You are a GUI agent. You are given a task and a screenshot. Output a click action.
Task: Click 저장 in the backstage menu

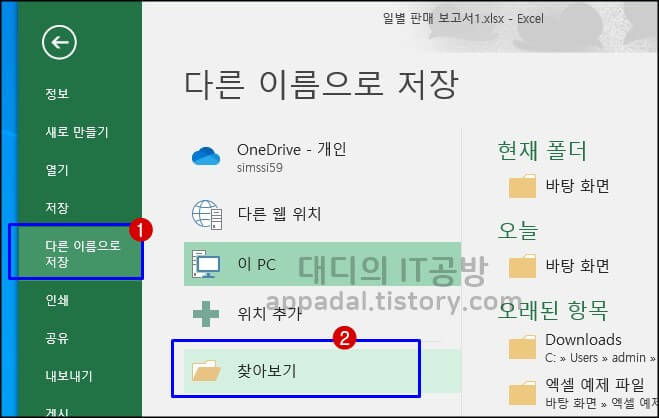pyautogui.click(x=57, y=208)
